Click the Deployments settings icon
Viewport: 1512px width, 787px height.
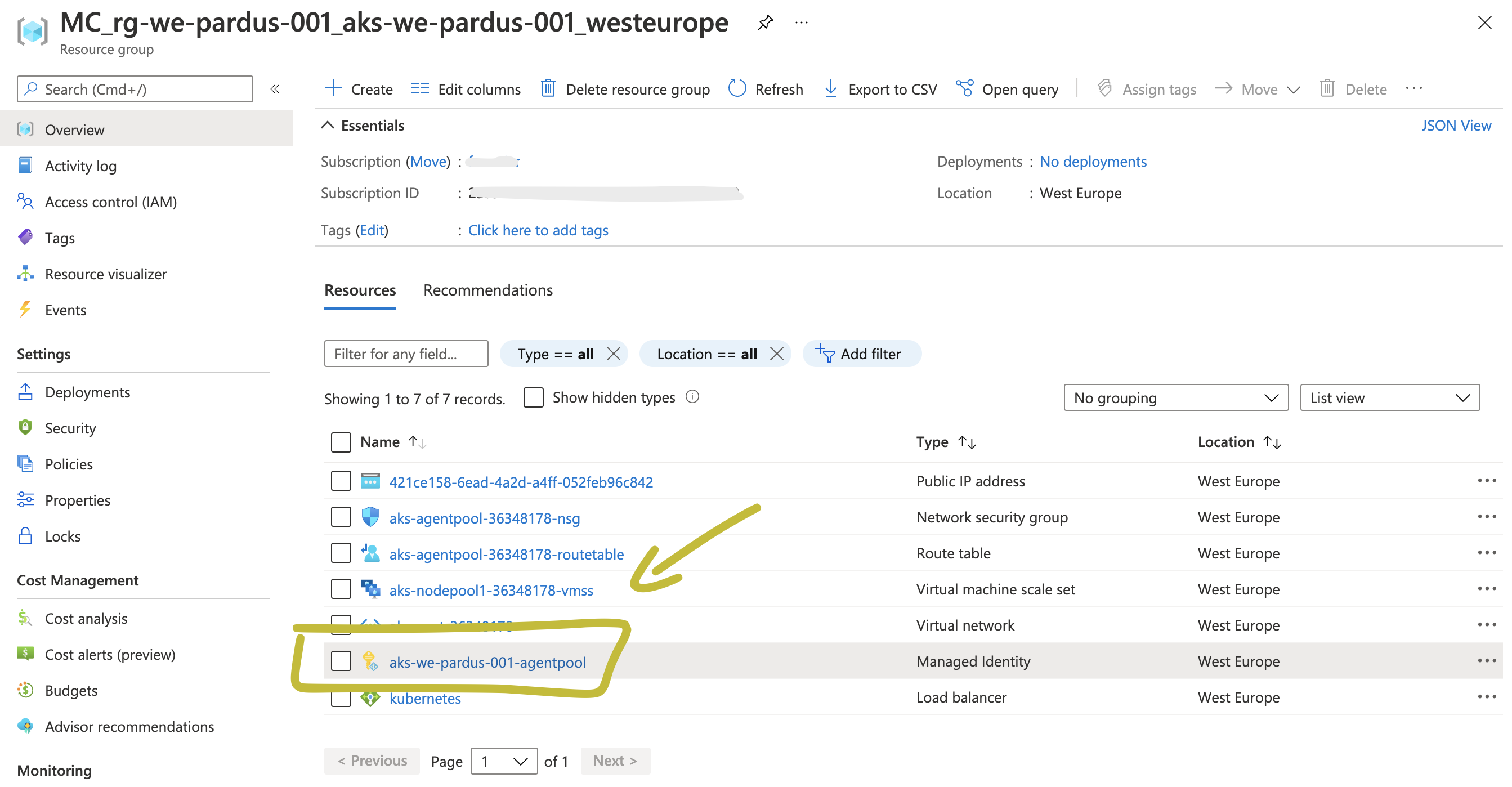point(27,392)
